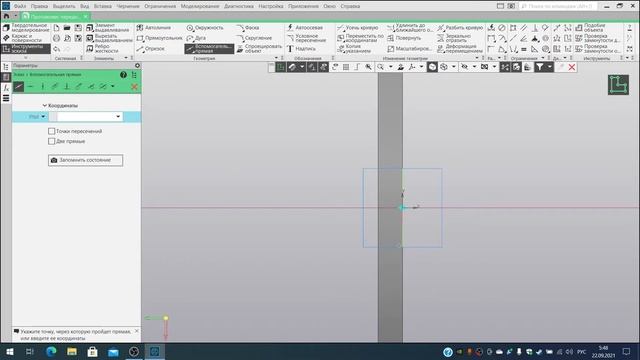Click Проверка замкнутости top button

[x=599, y=38]
